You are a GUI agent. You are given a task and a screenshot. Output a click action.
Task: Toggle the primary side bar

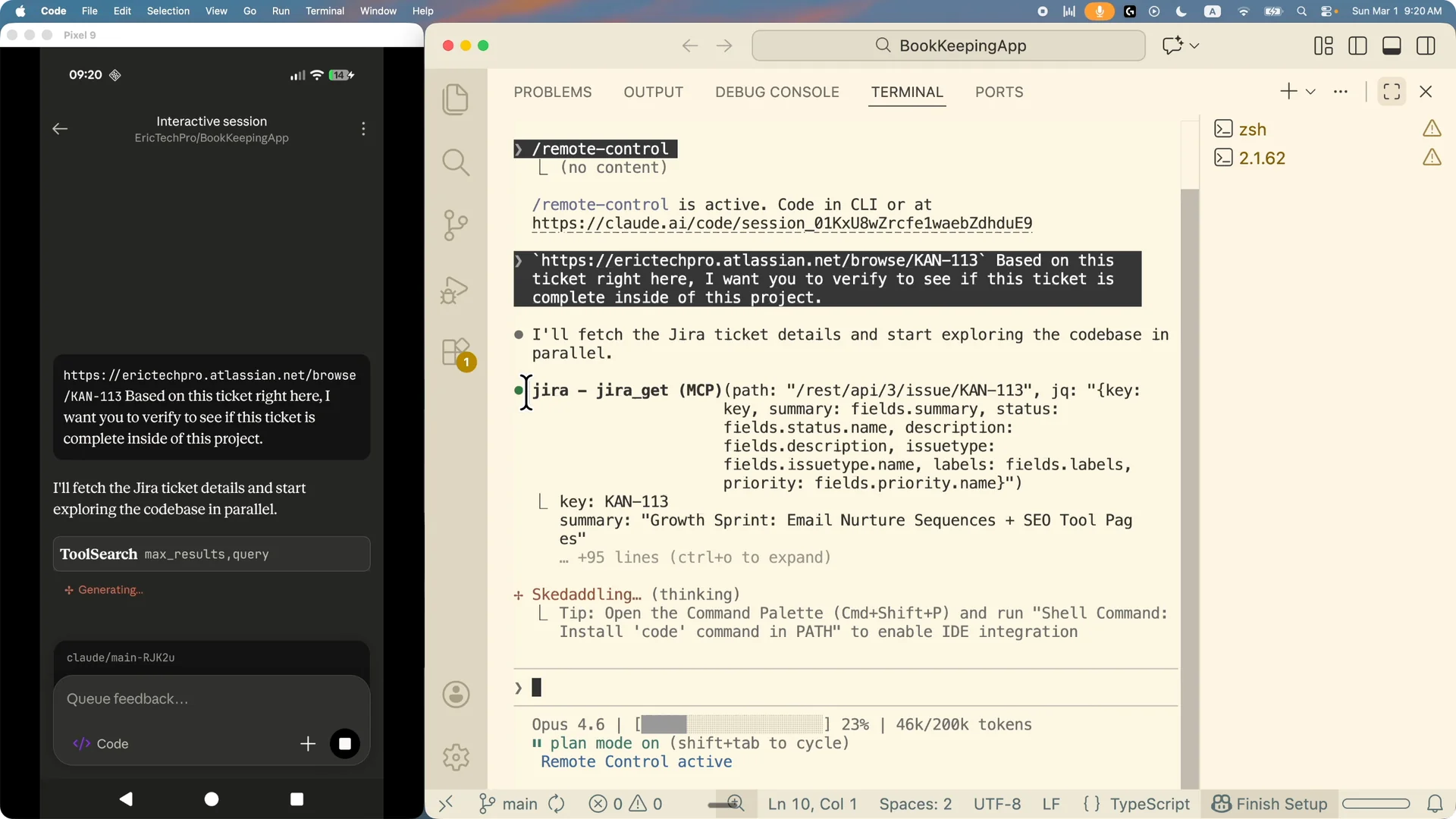coord(1357,45)
